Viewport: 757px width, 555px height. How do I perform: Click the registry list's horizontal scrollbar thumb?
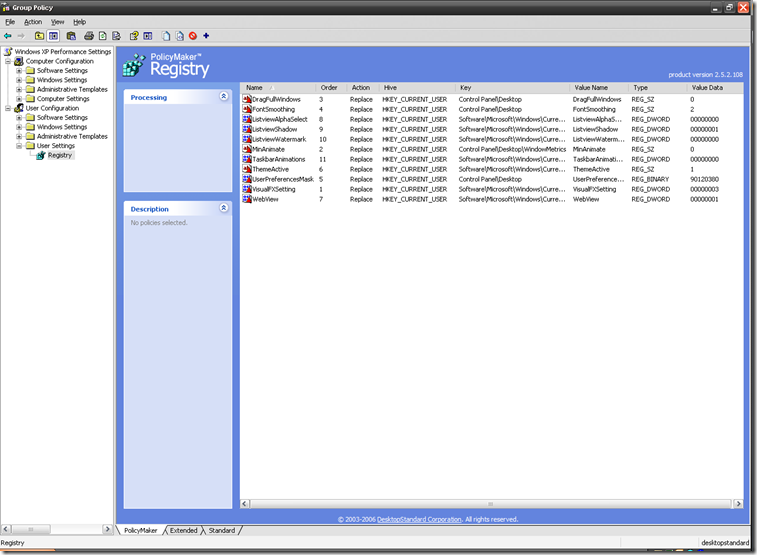[x=491, y=504]
